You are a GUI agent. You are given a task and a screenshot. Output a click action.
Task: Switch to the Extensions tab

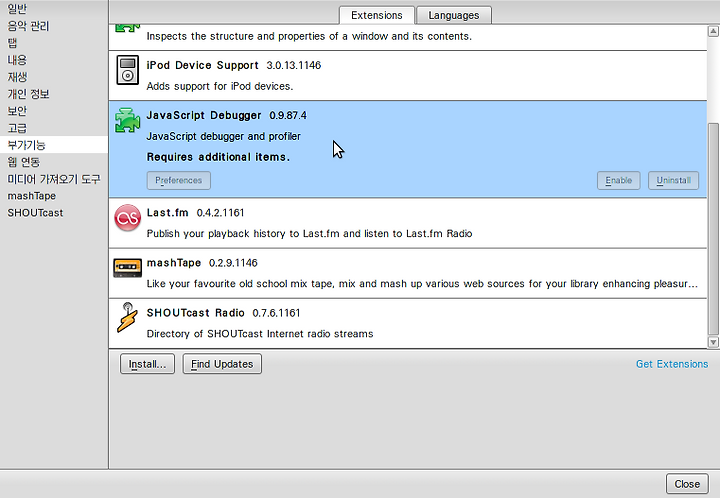click(x=377, y=15)
